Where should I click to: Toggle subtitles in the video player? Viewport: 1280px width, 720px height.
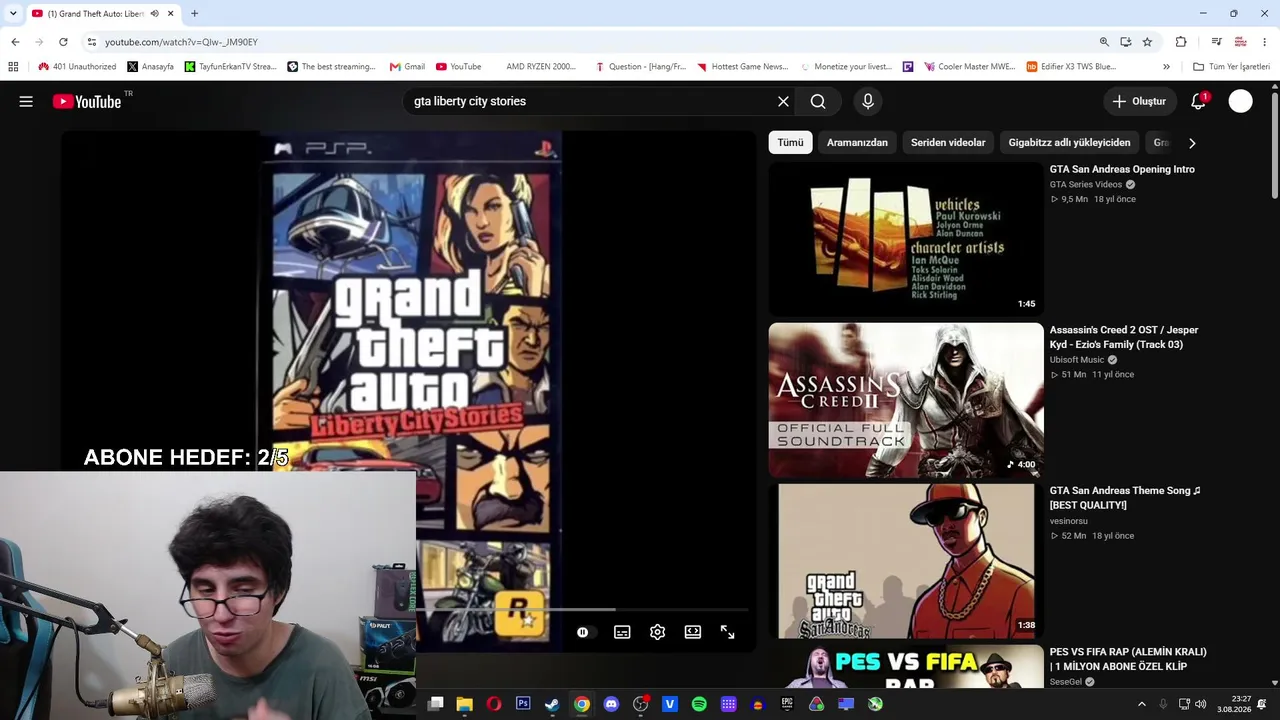(622, 632)
